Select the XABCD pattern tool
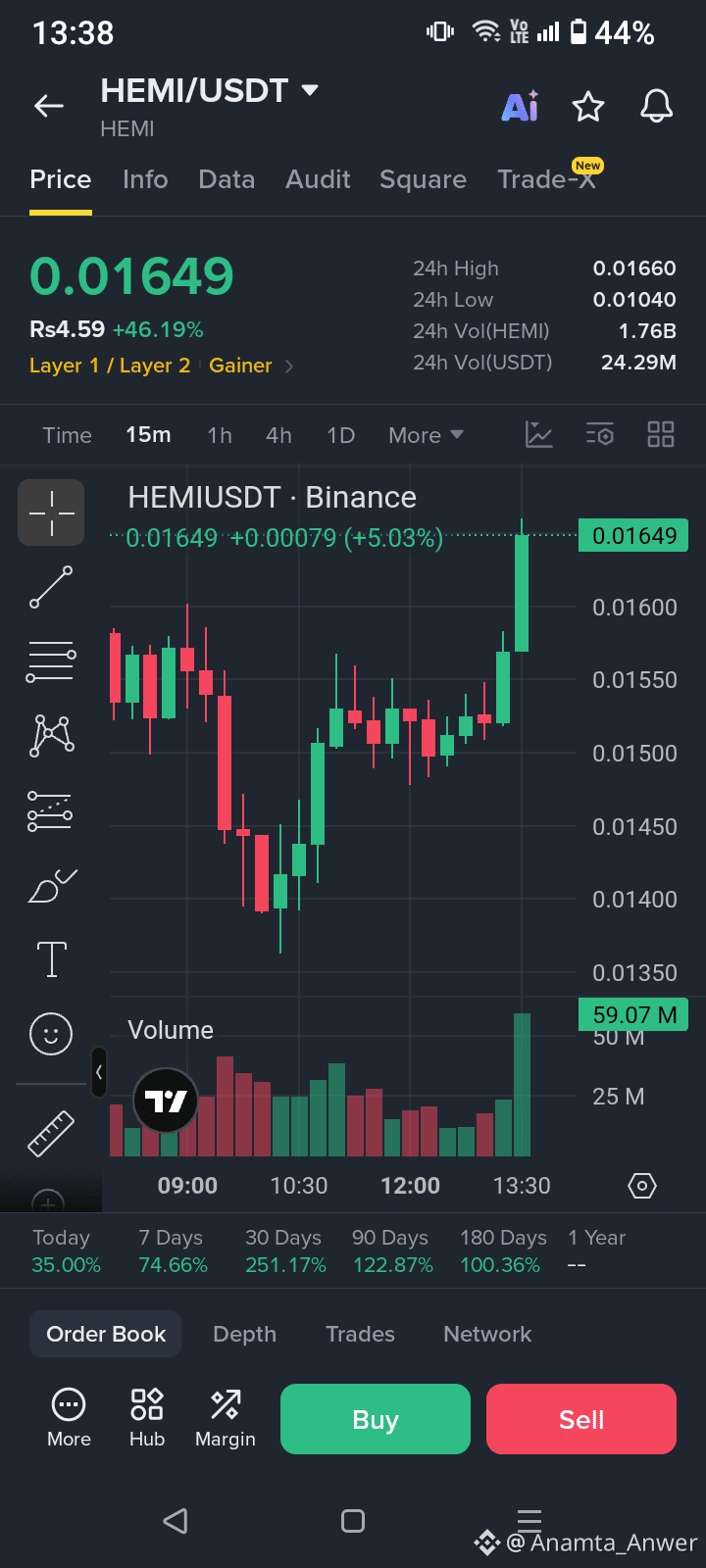706x1568 pixels. click(52, 735)
